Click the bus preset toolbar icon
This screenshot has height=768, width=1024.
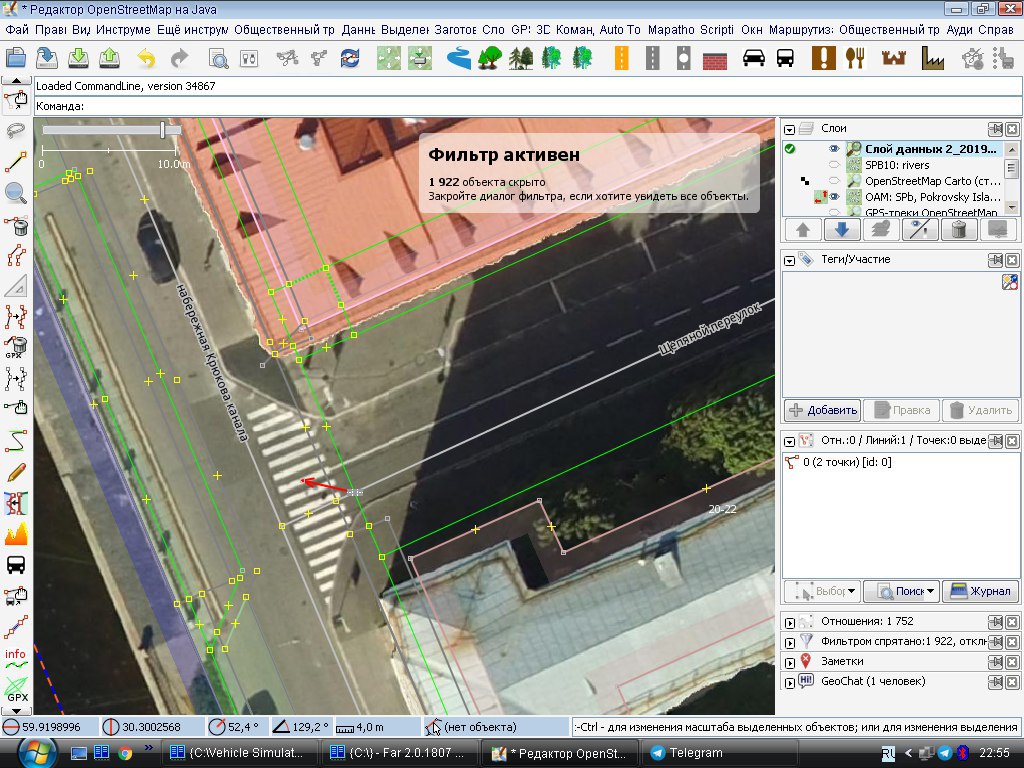click(x=785, y=58)
